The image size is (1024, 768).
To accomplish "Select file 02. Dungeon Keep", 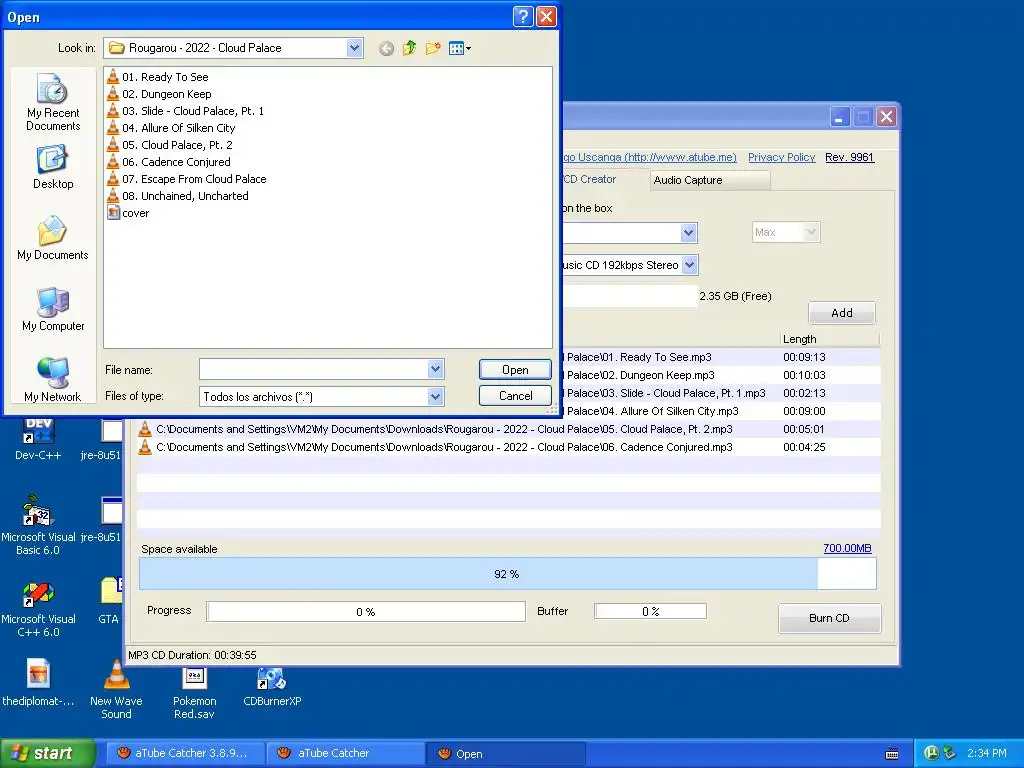I will tap(159, 94).
